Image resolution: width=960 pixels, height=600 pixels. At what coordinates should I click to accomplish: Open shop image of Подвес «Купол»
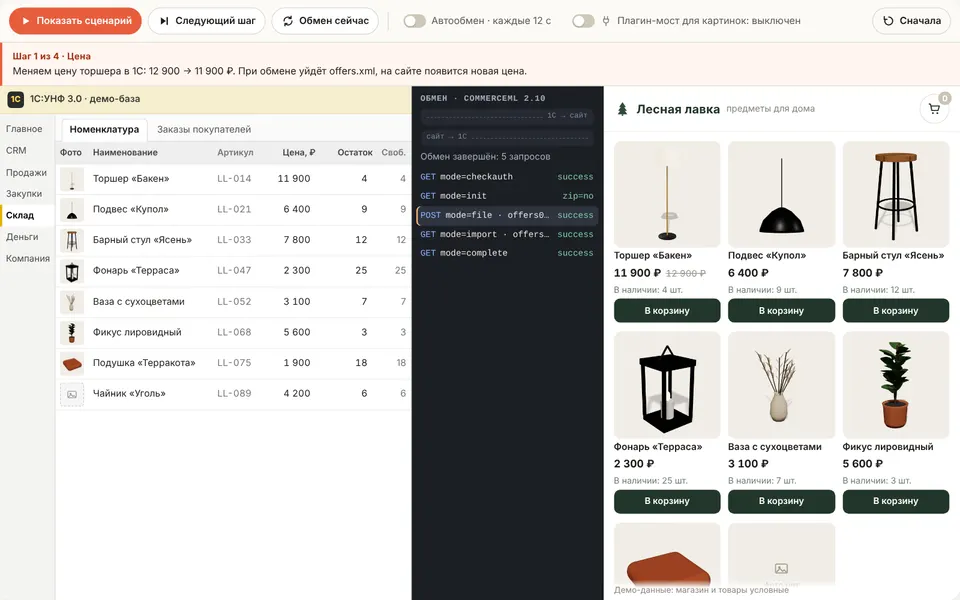click(x=781, y=194)
